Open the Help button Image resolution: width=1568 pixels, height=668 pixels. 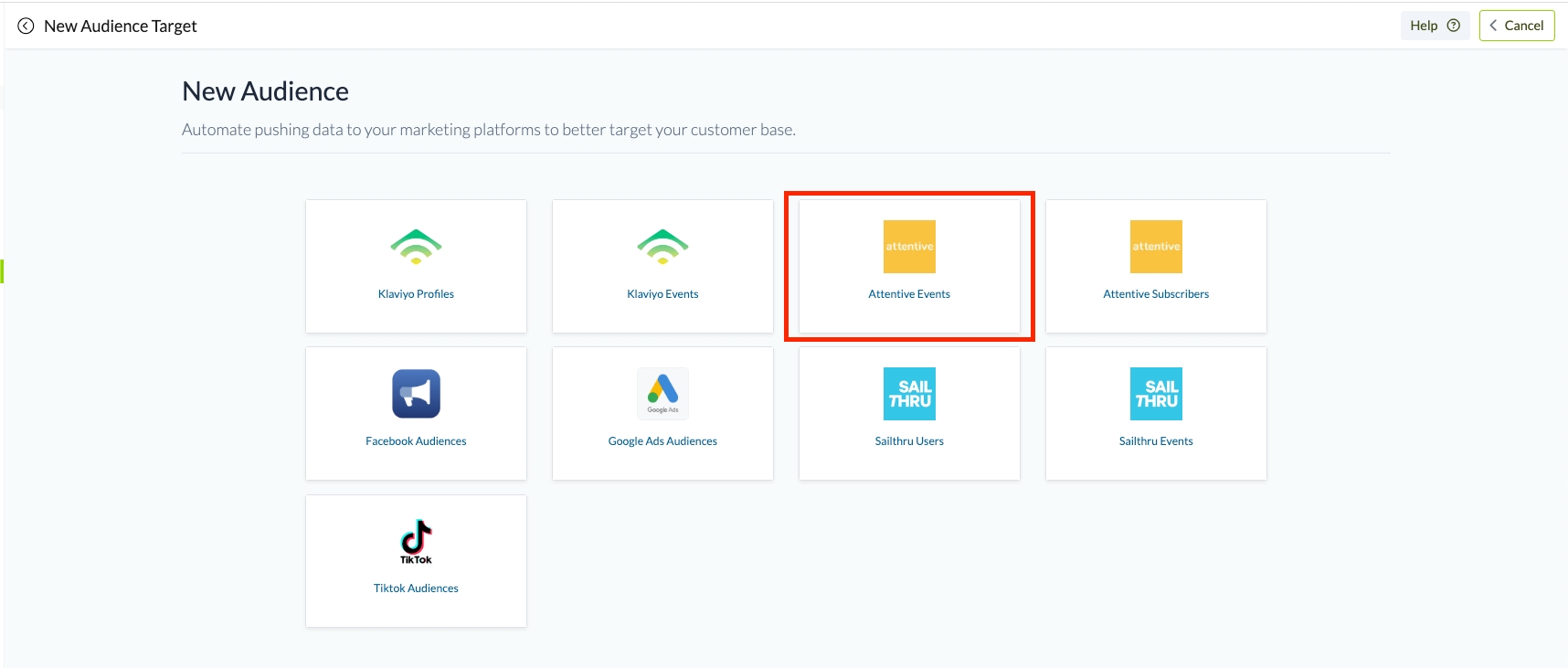(1434, 26)
